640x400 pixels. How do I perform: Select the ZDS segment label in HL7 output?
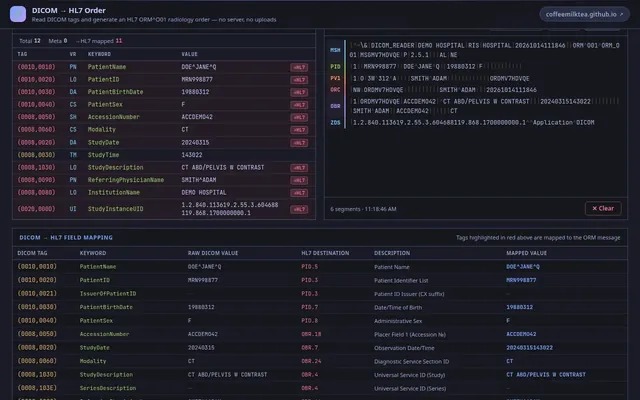pos(335,122)
